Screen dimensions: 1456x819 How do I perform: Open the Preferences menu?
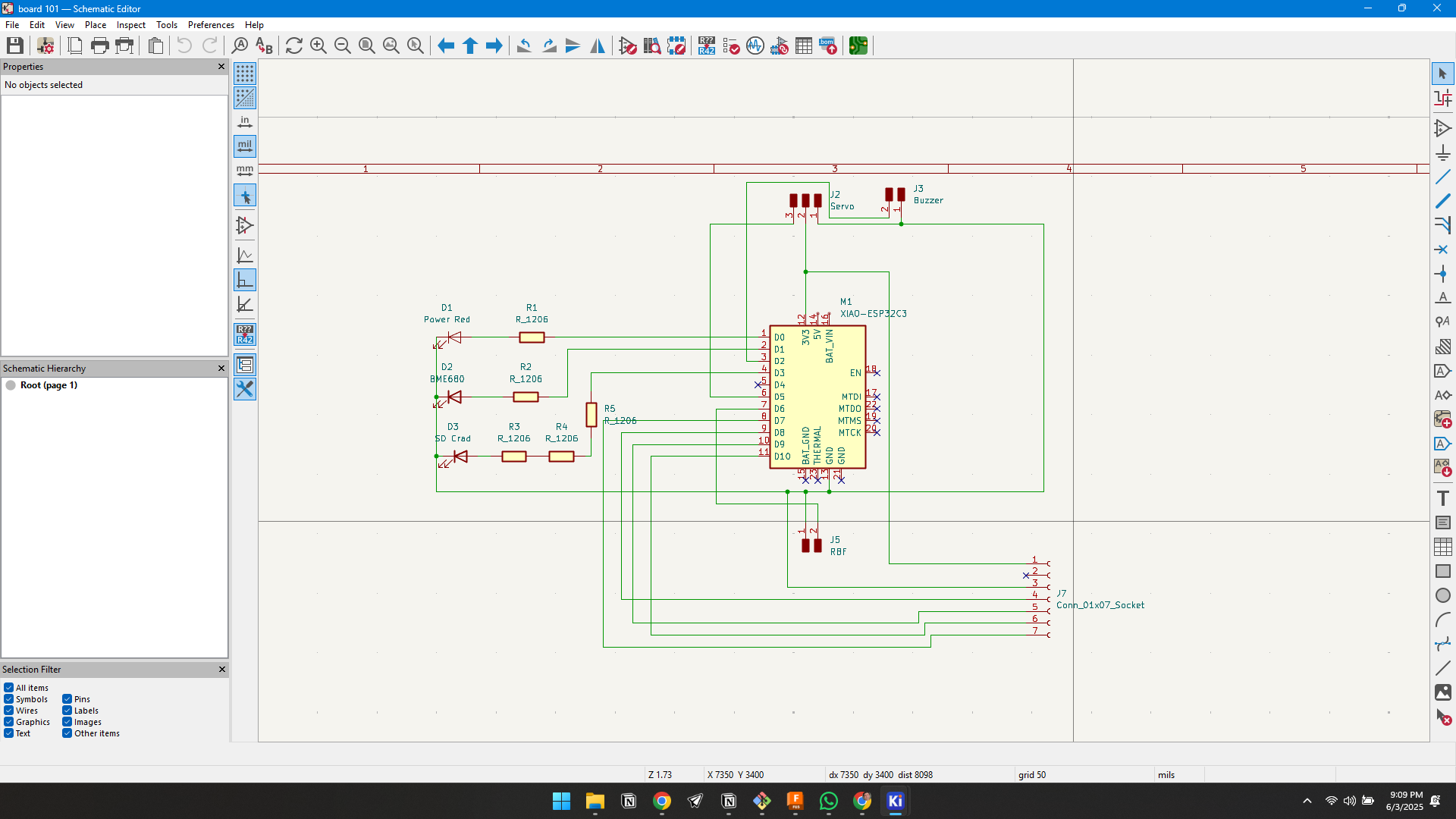[211, 25]
